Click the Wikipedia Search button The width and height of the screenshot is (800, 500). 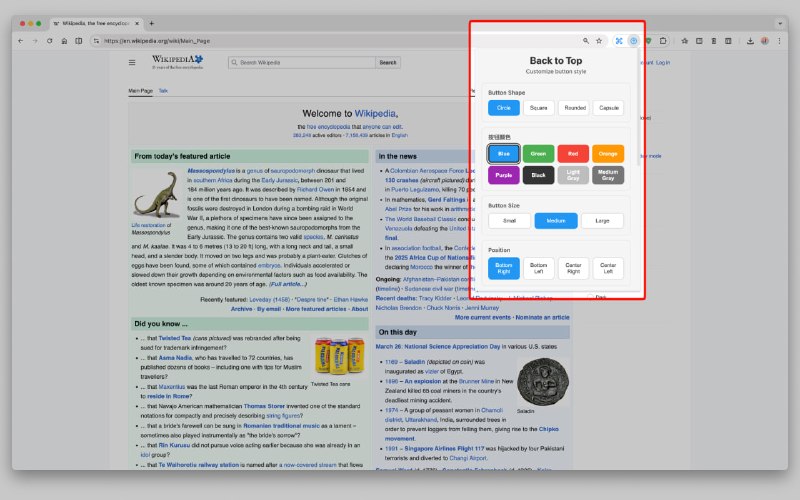(388, 62)
